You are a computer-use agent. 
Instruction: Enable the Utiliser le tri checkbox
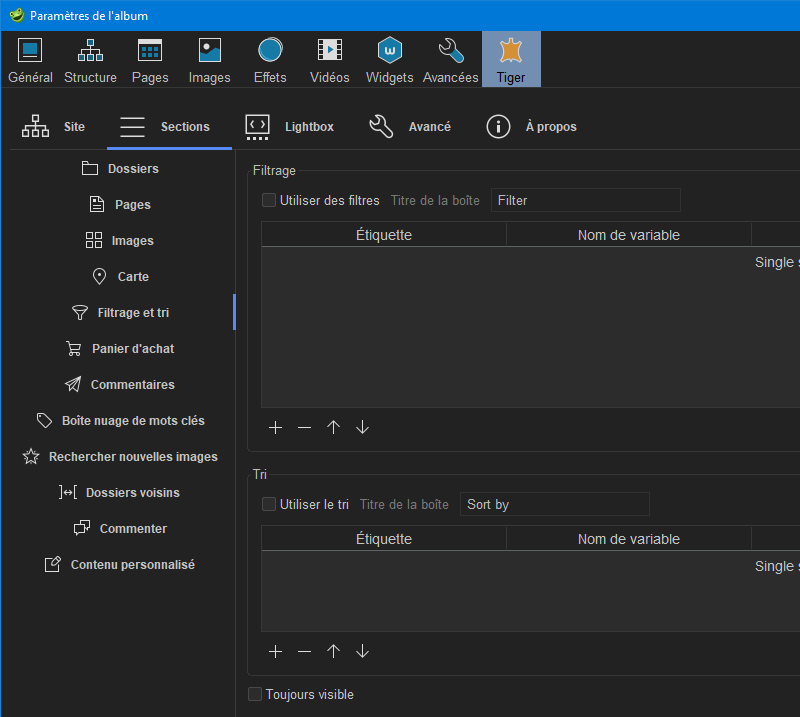(x=269, y=504)
